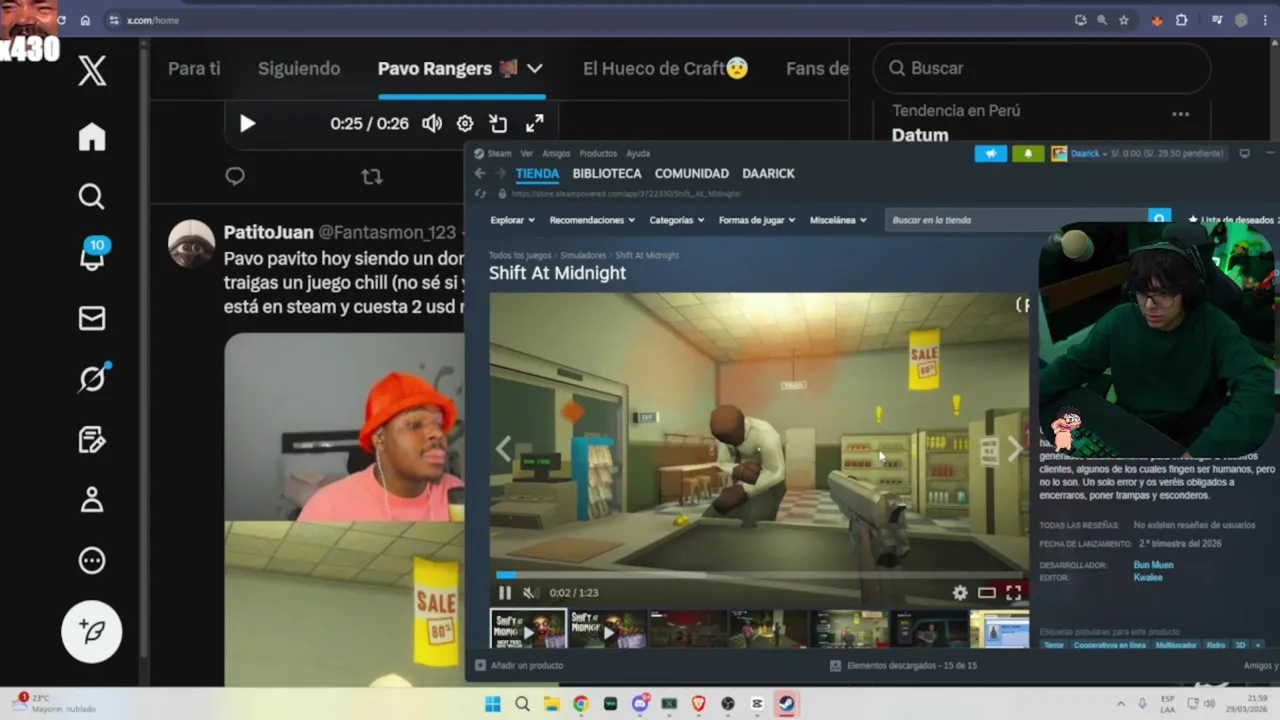
Task: Open the Ayuda menu in Steam
Action: (x=638, y=153)
